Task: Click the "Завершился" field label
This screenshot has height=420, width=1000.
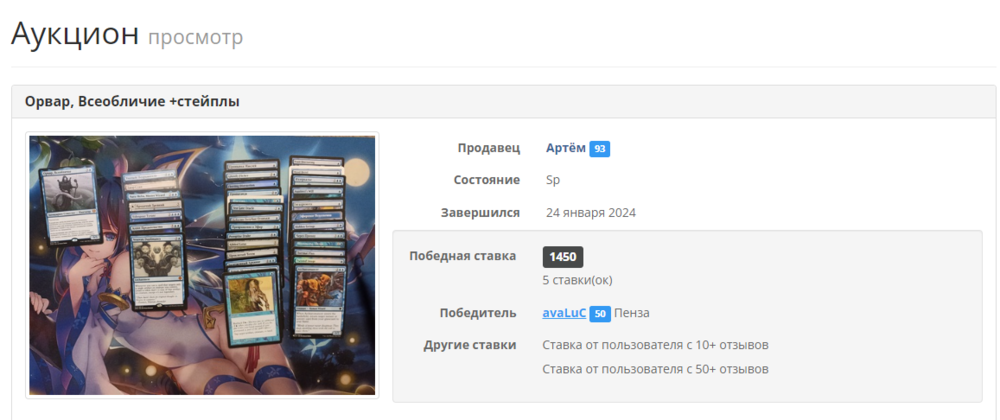Action: 480,213
